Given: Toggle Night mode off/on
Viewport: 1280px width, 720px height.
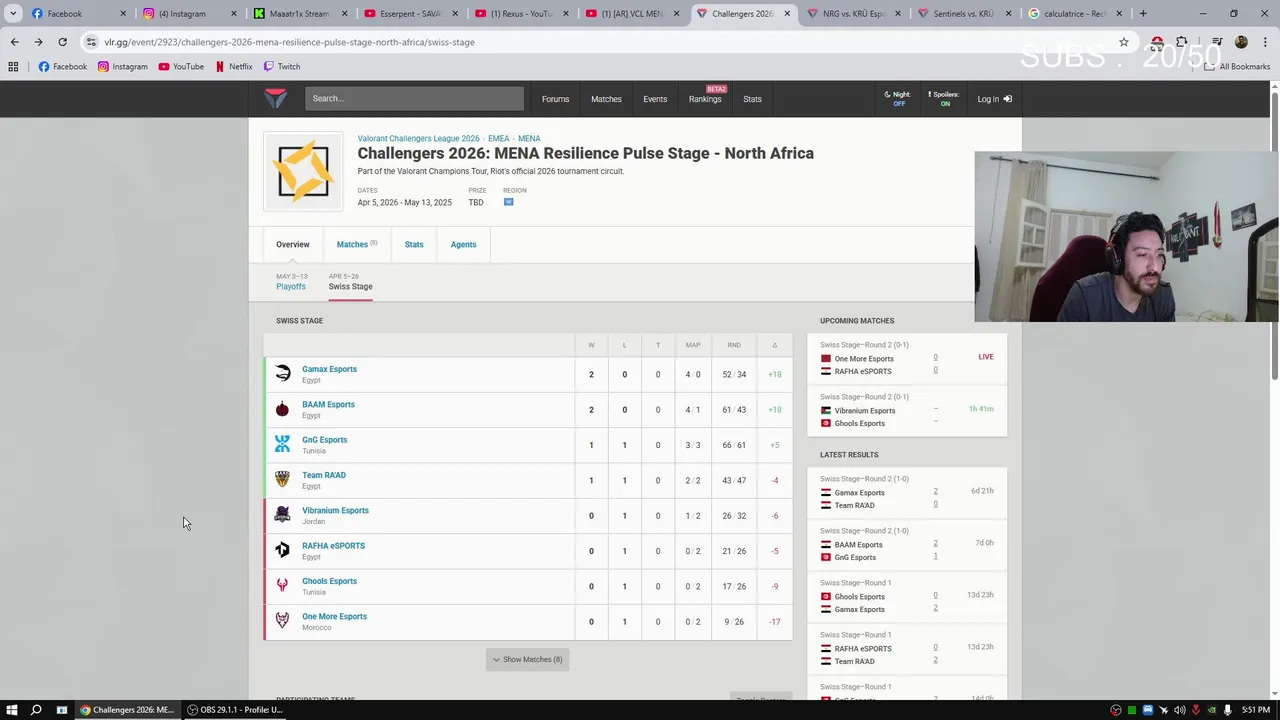Looking at the screenshot, I should click(897, 99).
